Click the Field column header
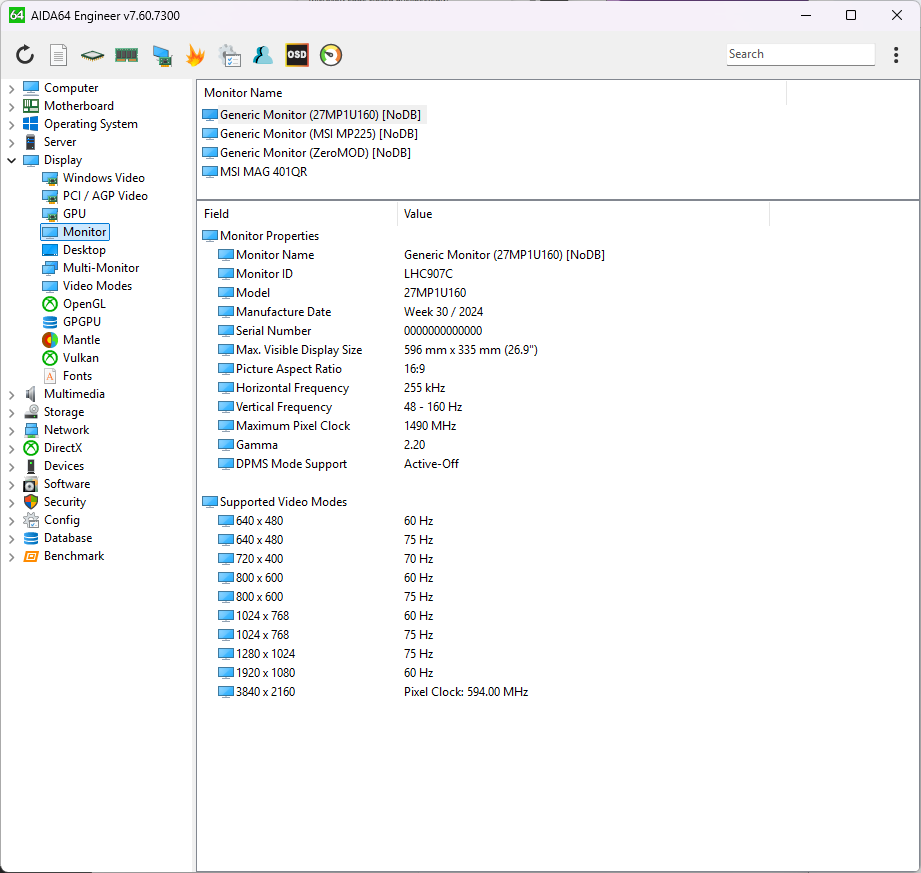921x873 pixels. coord(216,214)
